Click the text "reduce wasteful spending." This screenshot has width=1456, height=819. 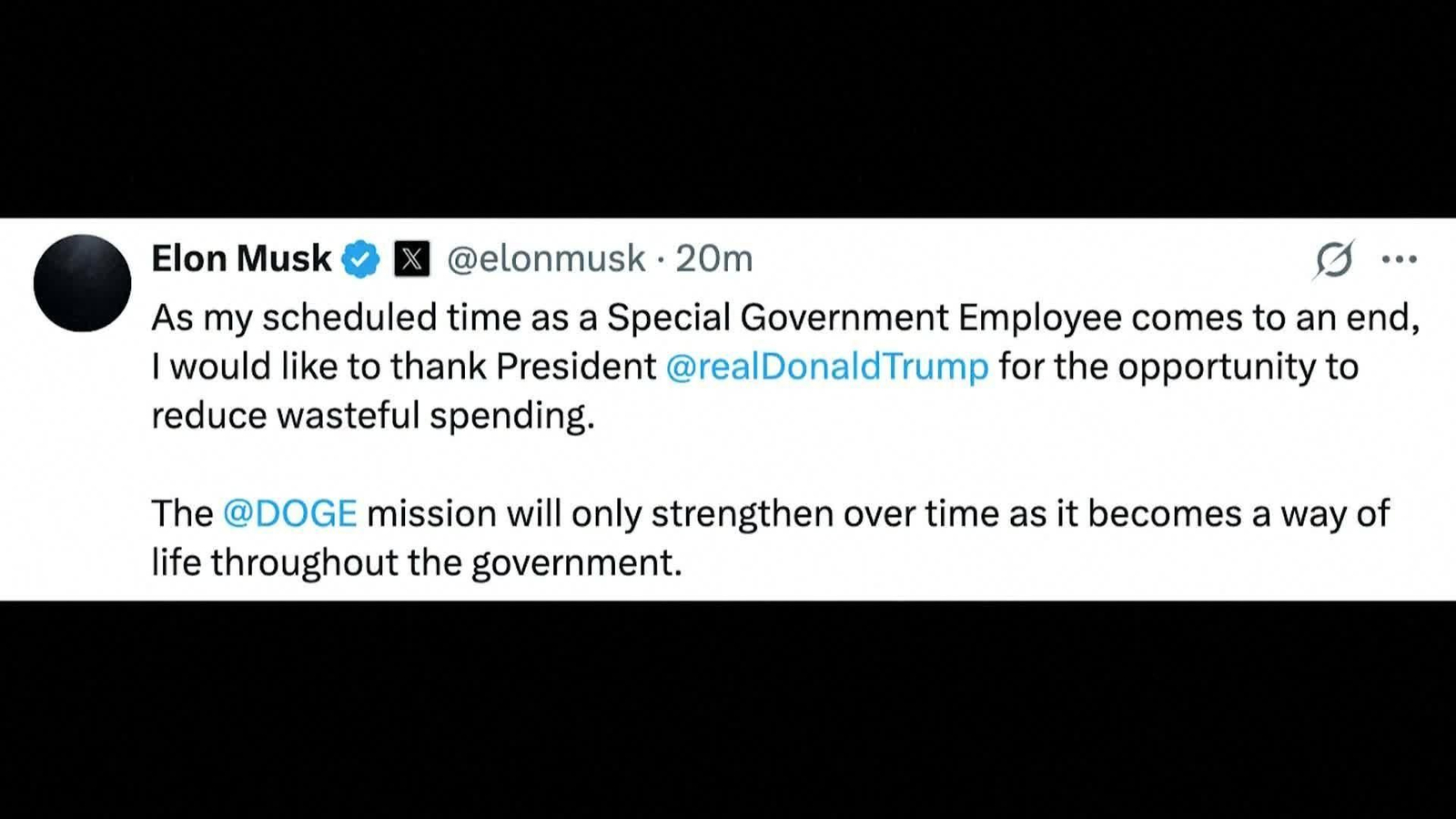click(373, 416)
